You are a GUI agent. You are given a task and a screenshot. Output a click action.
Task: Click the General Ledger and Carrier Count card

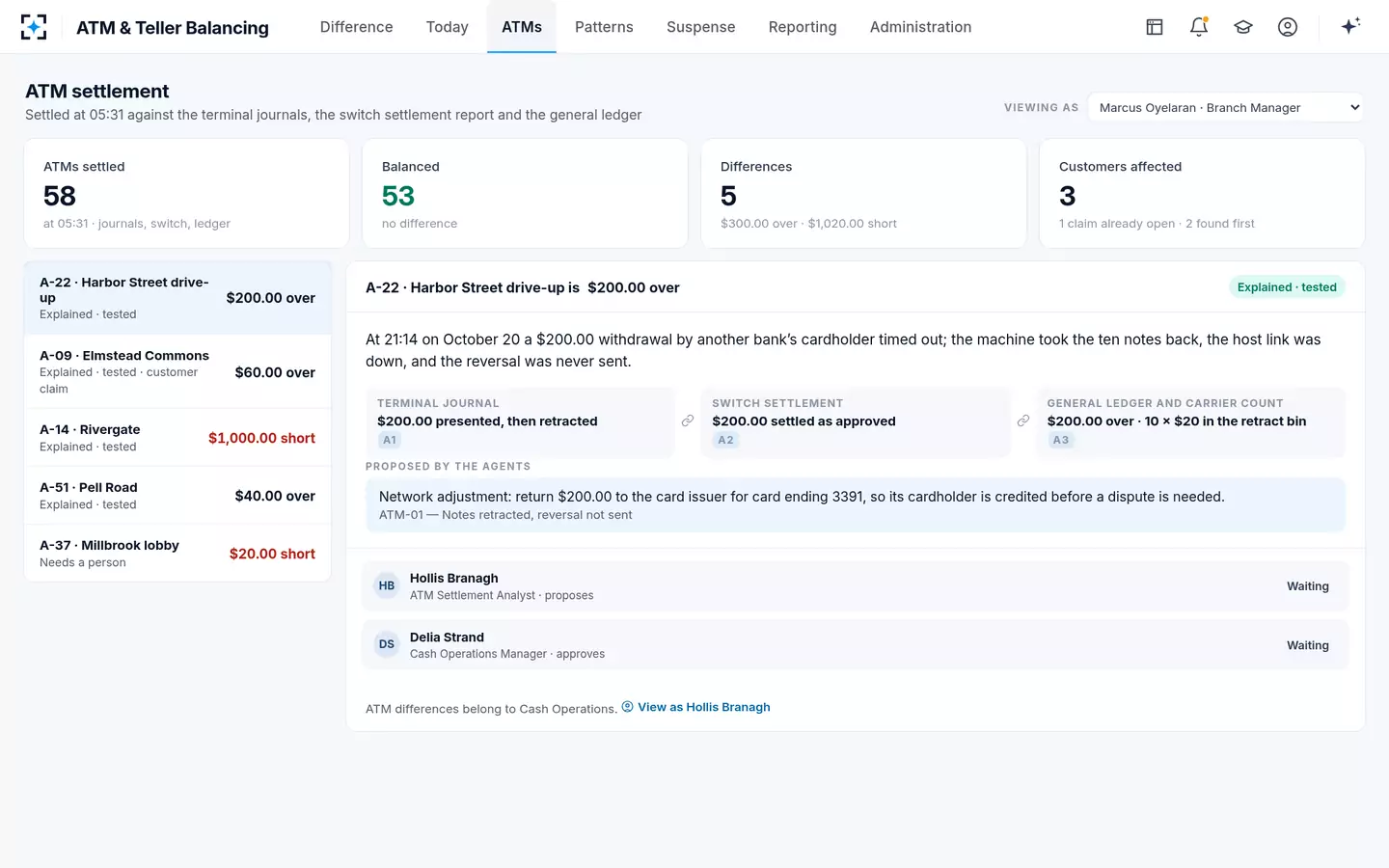[x=1190, y=422]
